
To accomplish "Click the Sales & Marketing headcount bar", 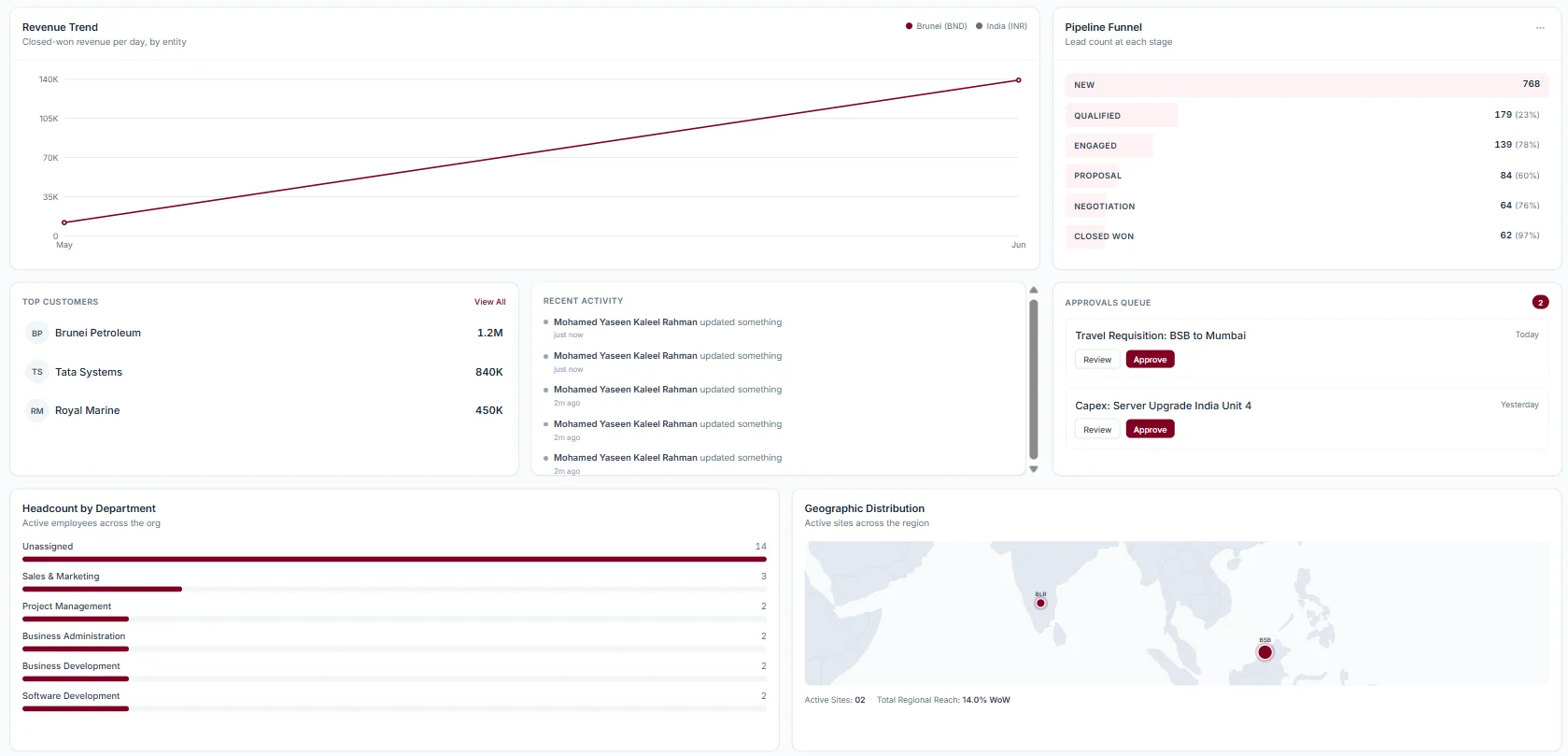I will pos(394,589).
